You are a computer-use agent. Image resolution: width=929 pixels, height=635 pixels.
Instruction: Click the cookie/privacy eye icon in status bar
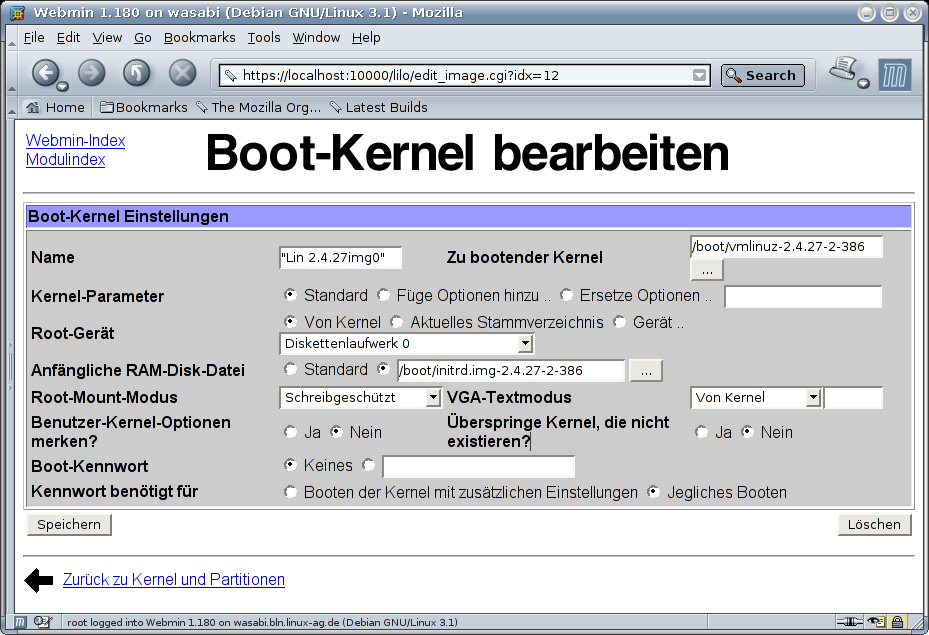(876, 622)
